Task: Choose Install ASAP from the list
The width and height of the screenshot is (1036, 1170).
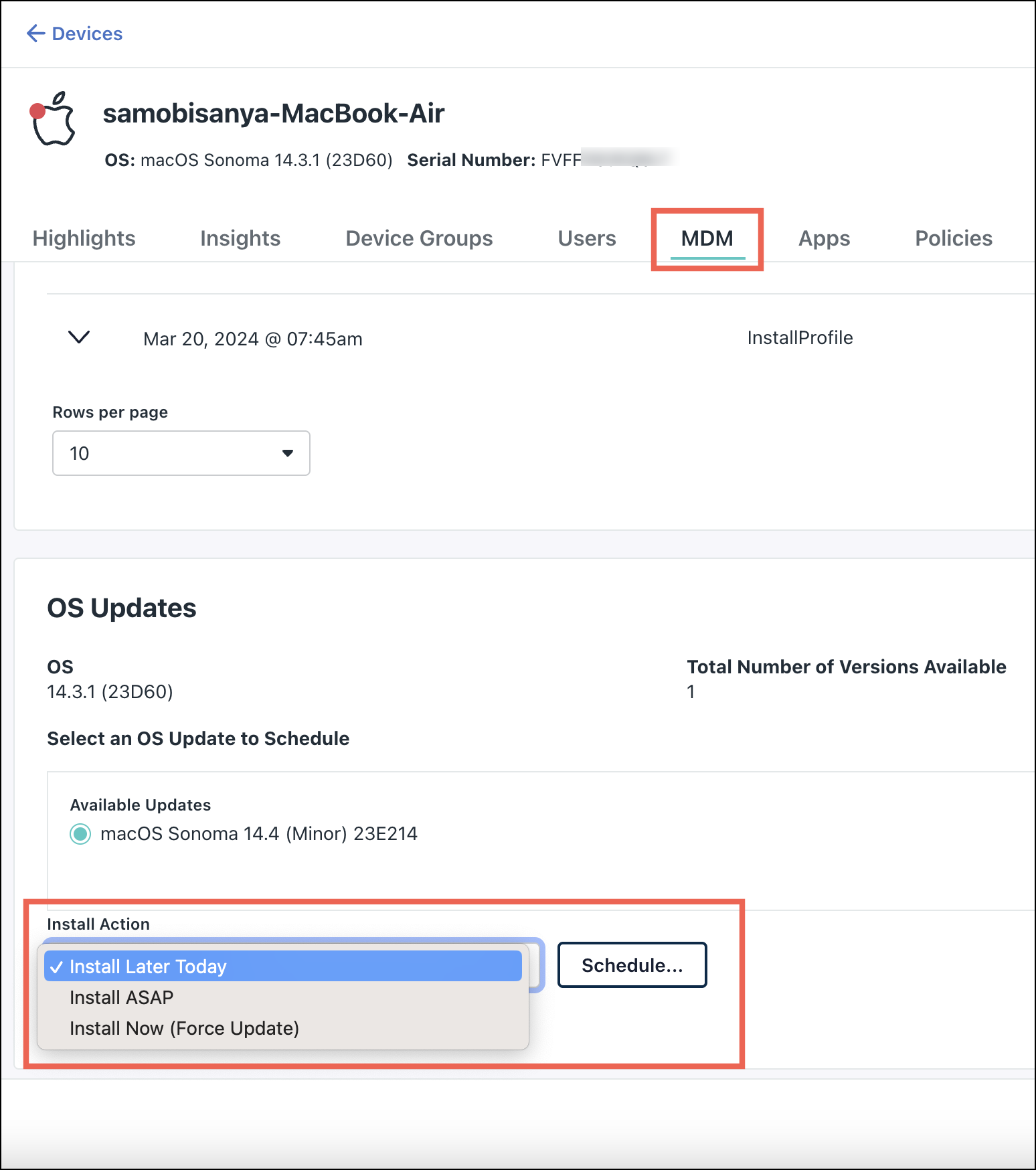Action: 121,997
